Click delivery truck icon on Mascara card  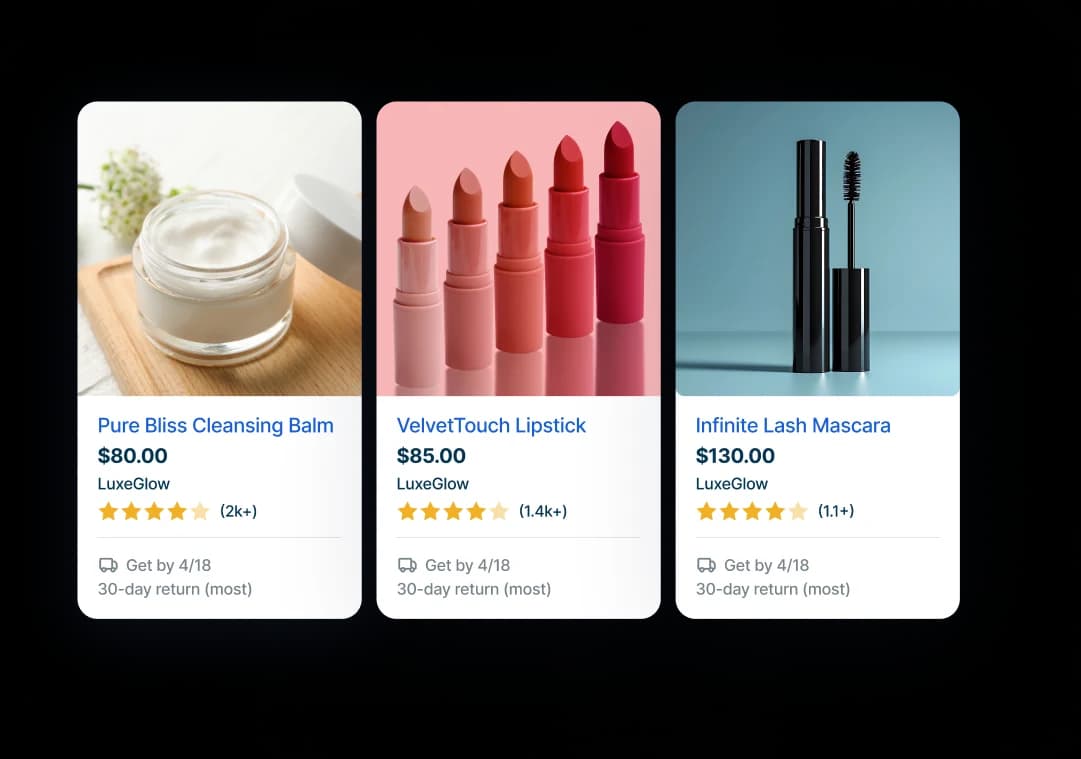707,565
